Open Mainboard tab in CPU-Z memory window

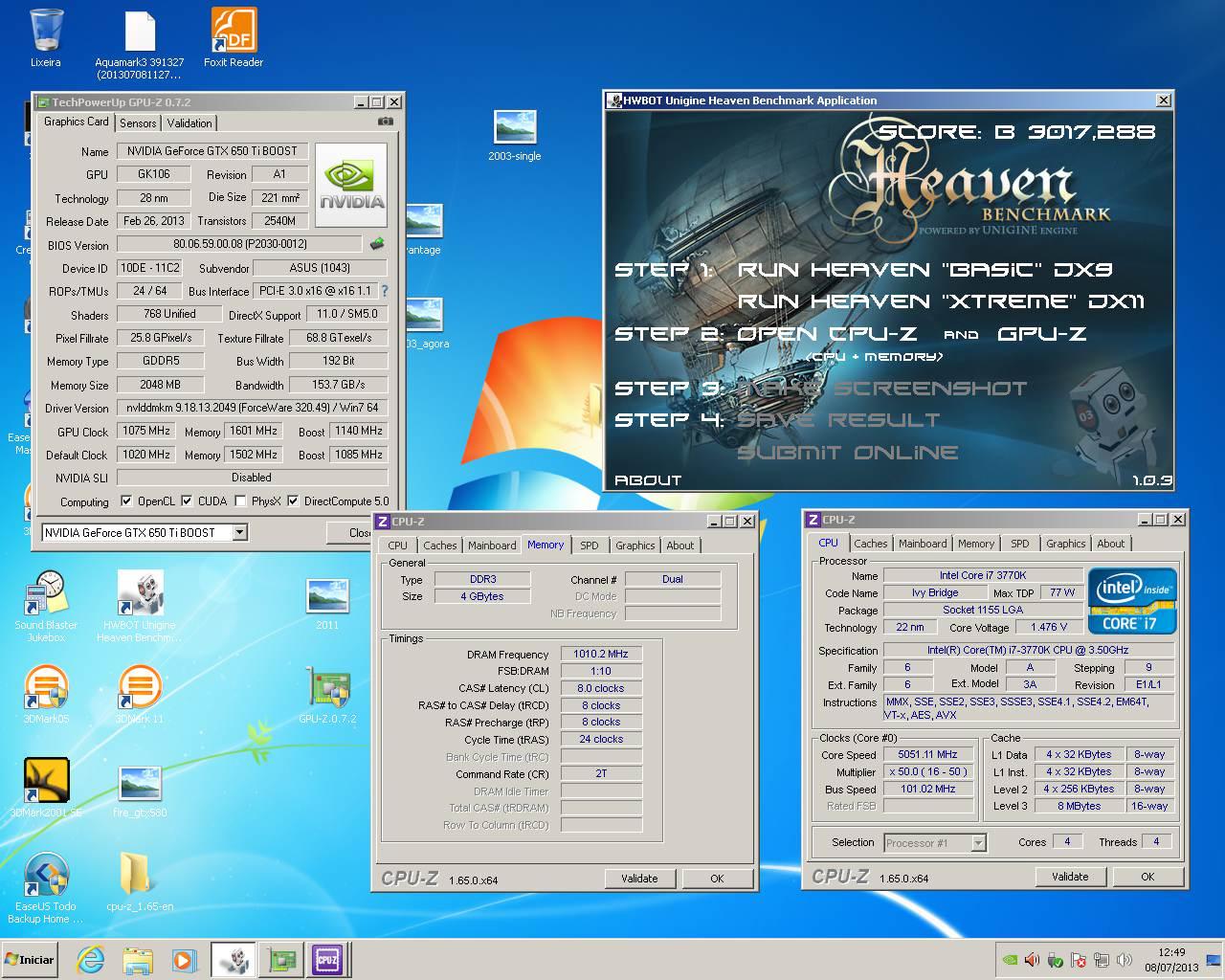[492, 546]
